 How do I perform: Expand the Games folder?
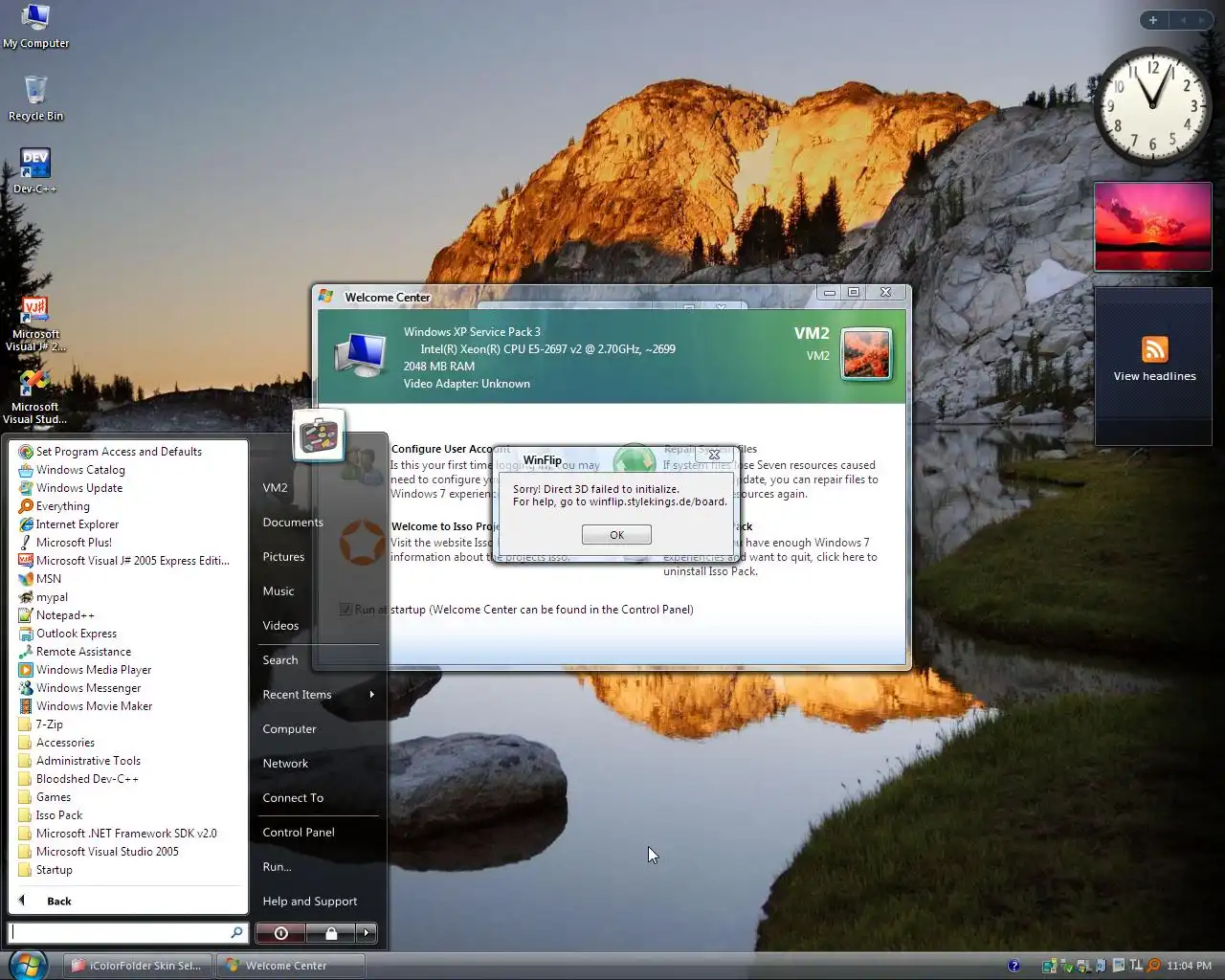click(x=54, y=797)
